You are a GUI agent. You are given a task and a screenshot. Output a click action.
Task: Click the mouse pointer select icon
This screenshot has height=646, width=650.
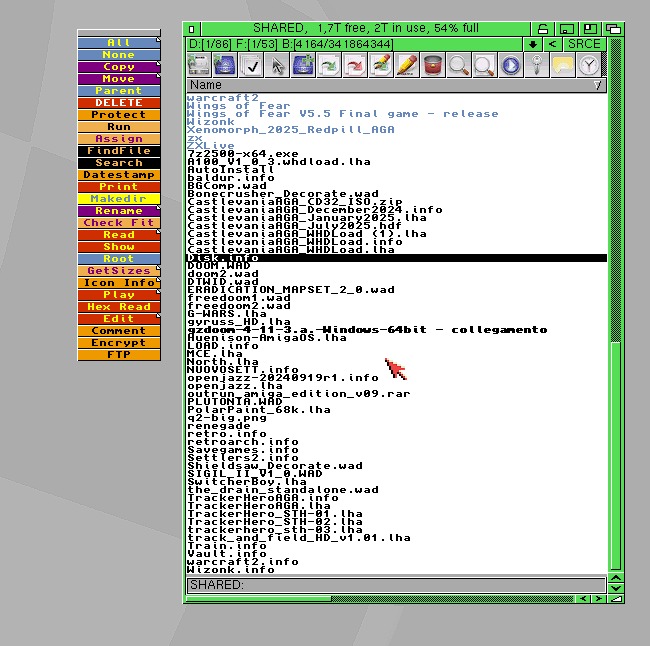(x=277, y=66)
